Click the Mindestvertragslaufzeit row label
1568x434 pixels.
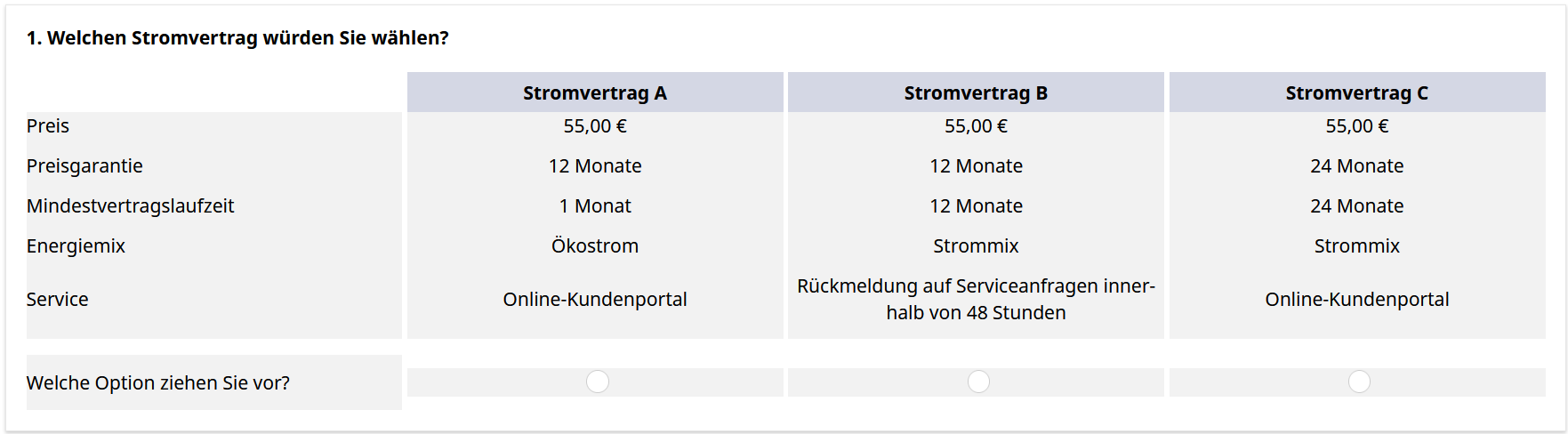pos(130,206)
